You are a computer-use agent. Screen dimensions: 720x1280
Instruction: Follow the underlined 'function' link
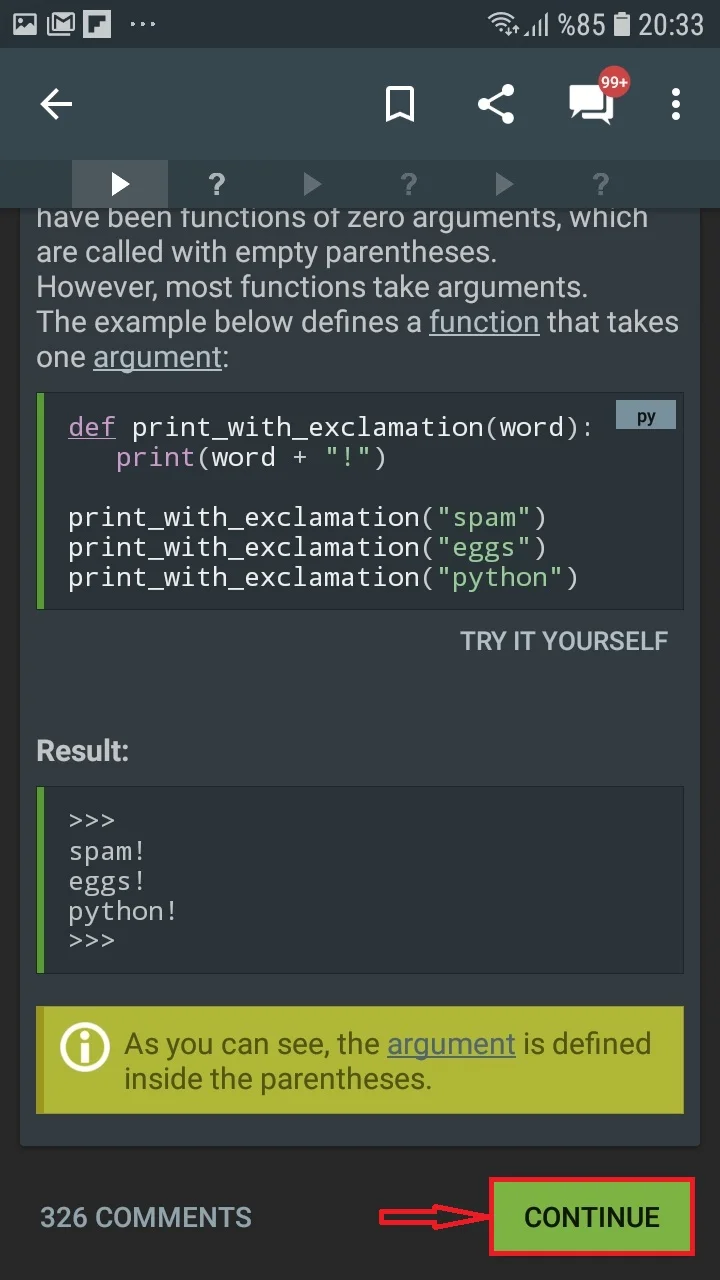point(484,322)
